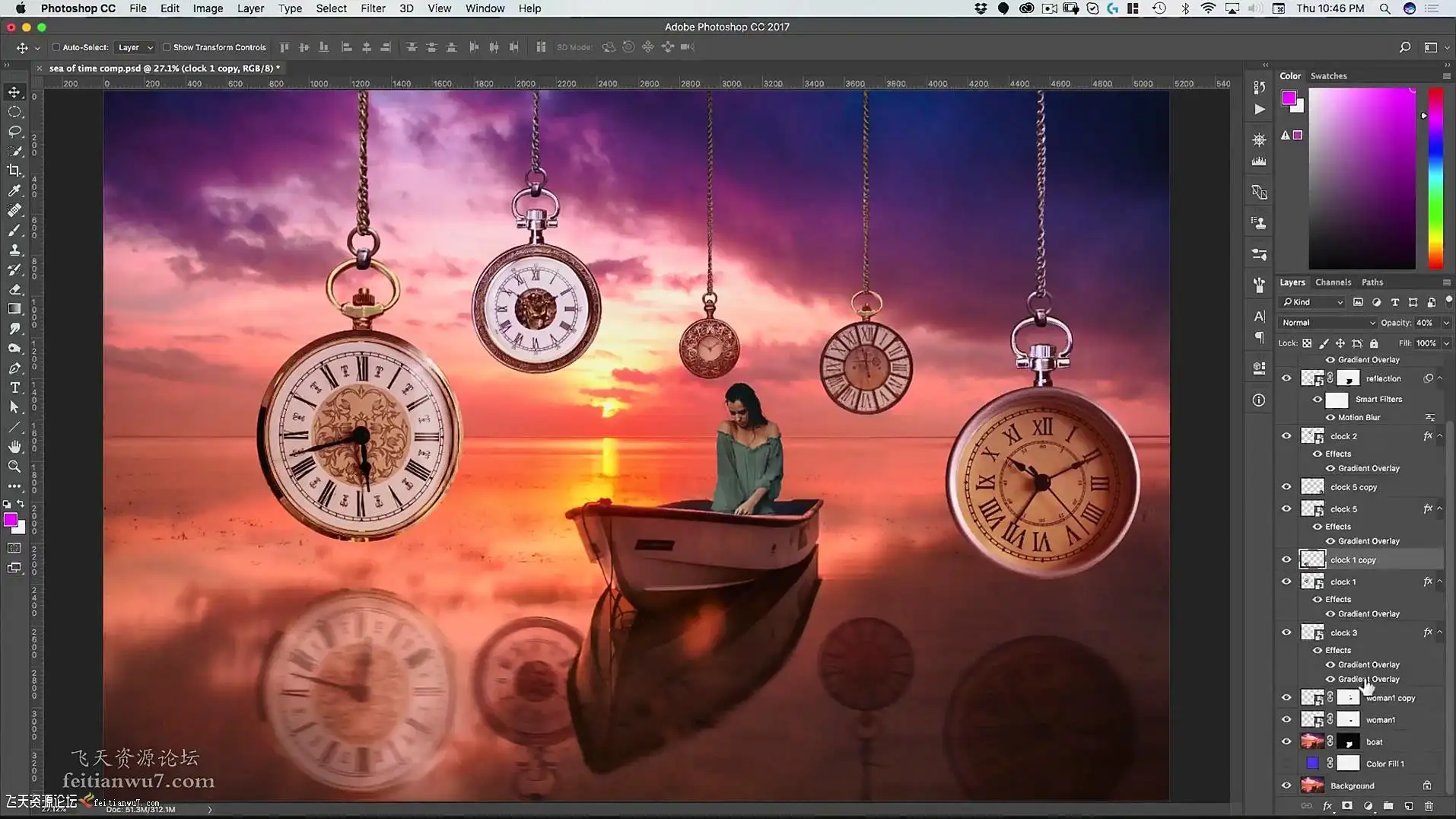Hide the reflection layer
Viewport: 1456px width, 819px height.
(1286, 378)
